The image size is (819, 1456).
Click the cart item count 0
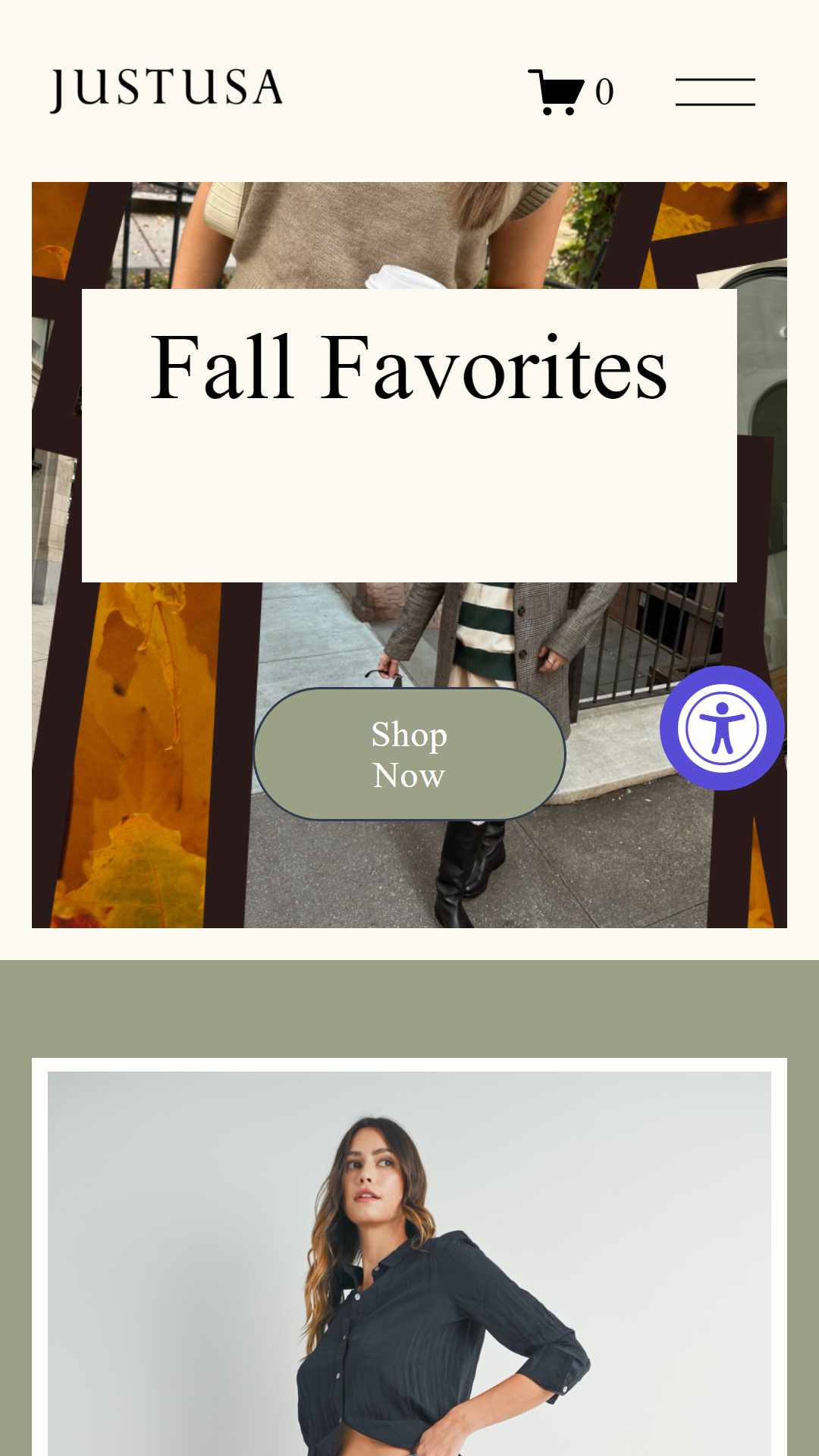tap(604, 93)
